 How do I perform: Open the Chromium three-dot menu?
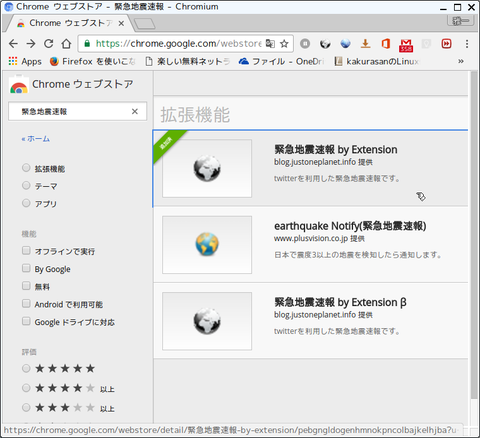467,44
